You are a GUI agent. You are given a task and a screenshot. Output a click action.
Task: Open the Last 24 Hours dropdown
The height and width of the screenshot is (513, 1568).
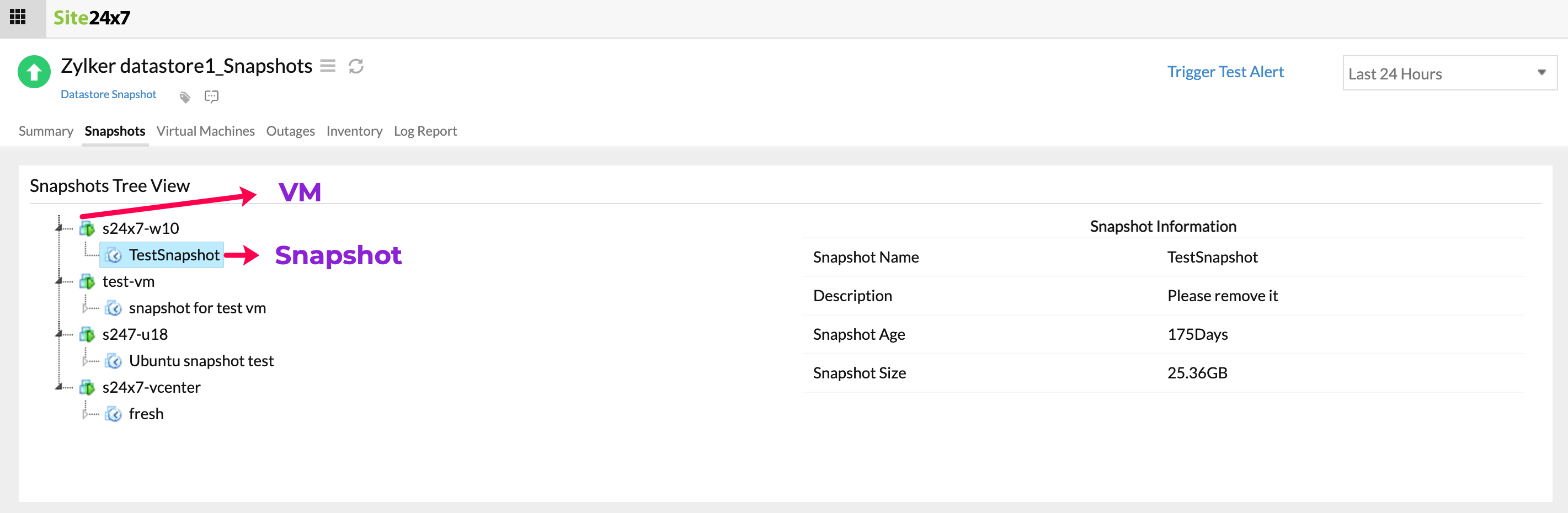tap(1449, 73)
